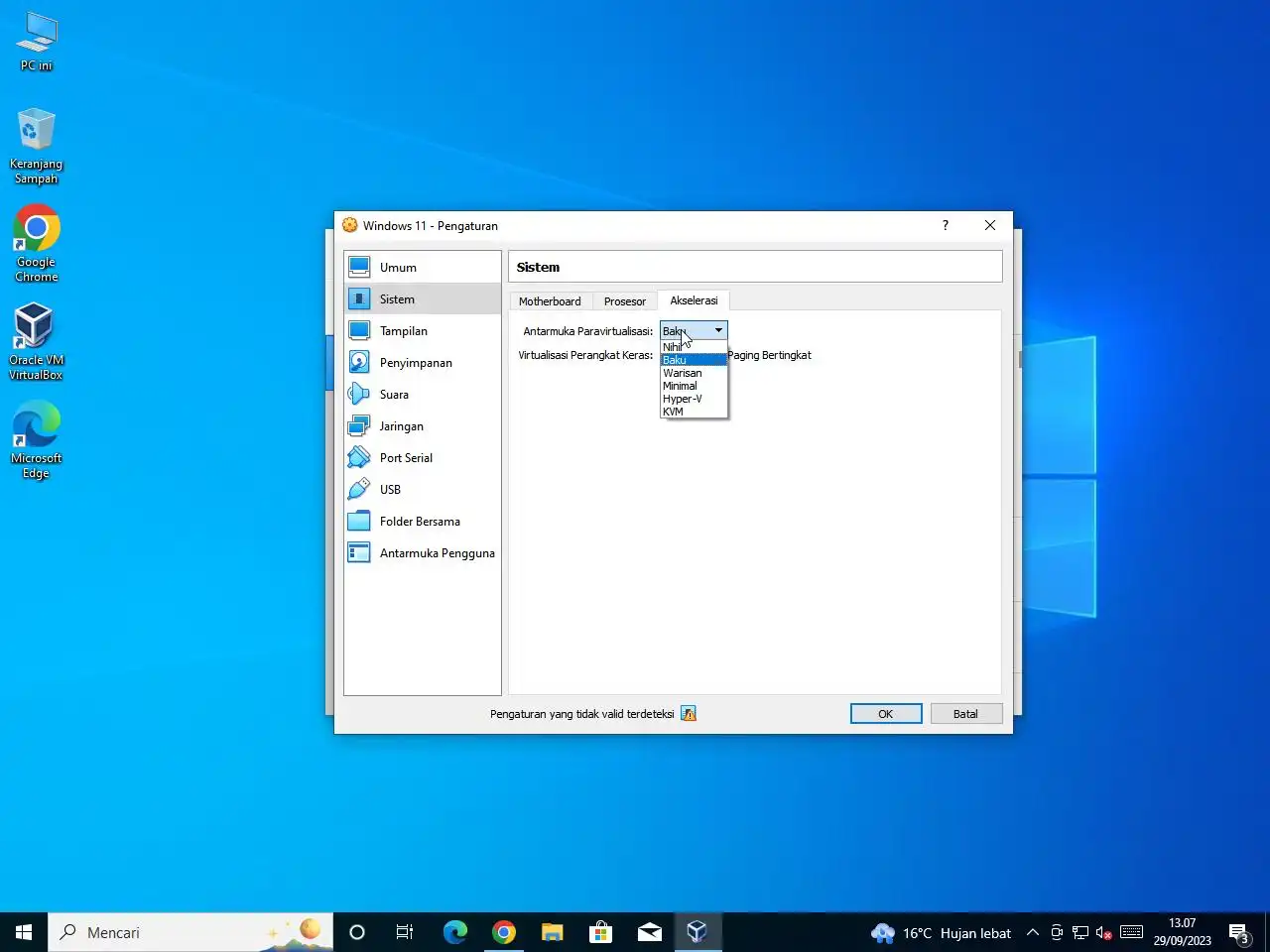This screenshot has height=952, width=1270.
Task: Choose Nihil in paravirtualization list
Action: coord(694,347)
